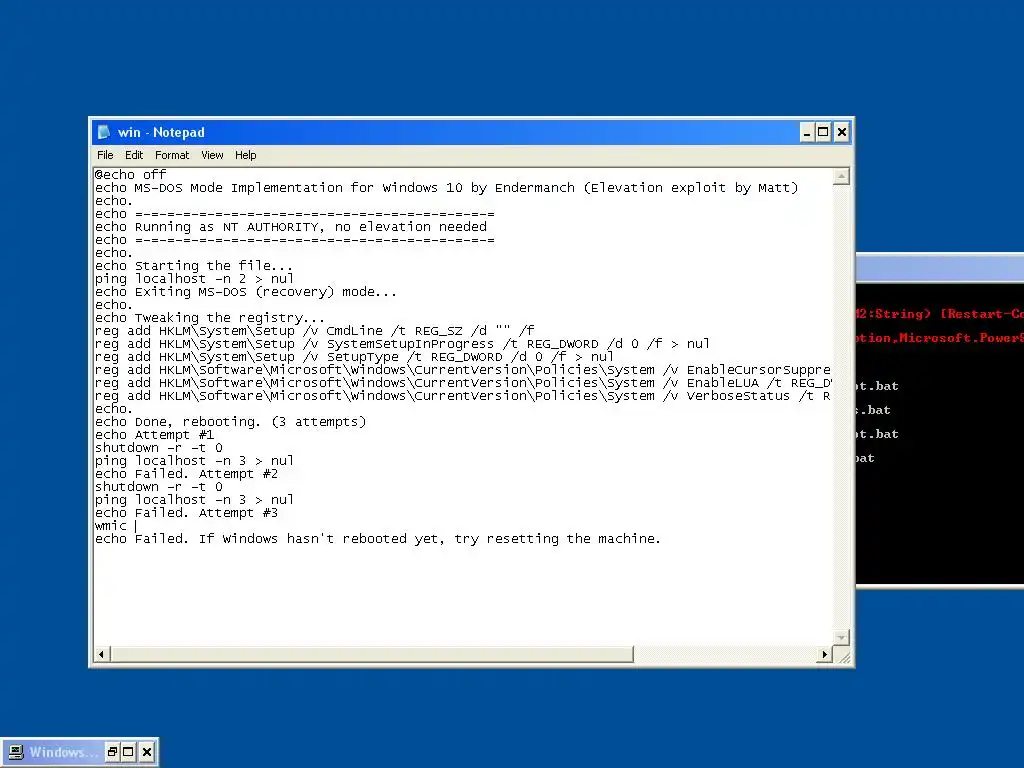The width and height of the screenshot is (1024, 768).
Task: Close the win - Notepad window
Action: (x=842, y=133)
